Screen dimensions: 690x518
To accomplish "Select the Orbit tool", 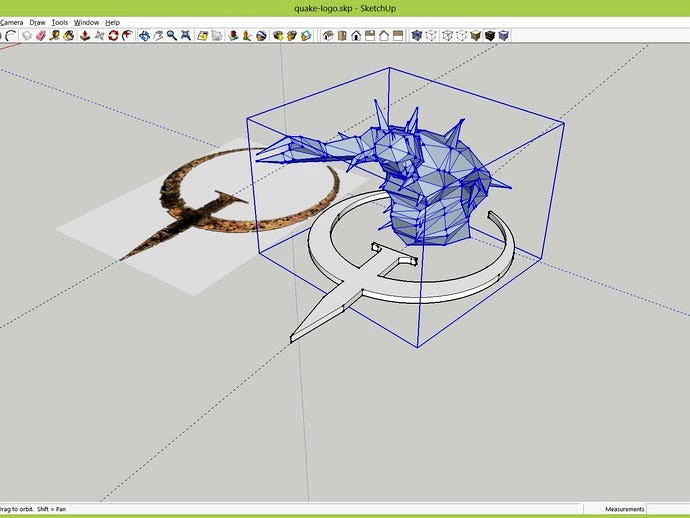I will point(144,36).
